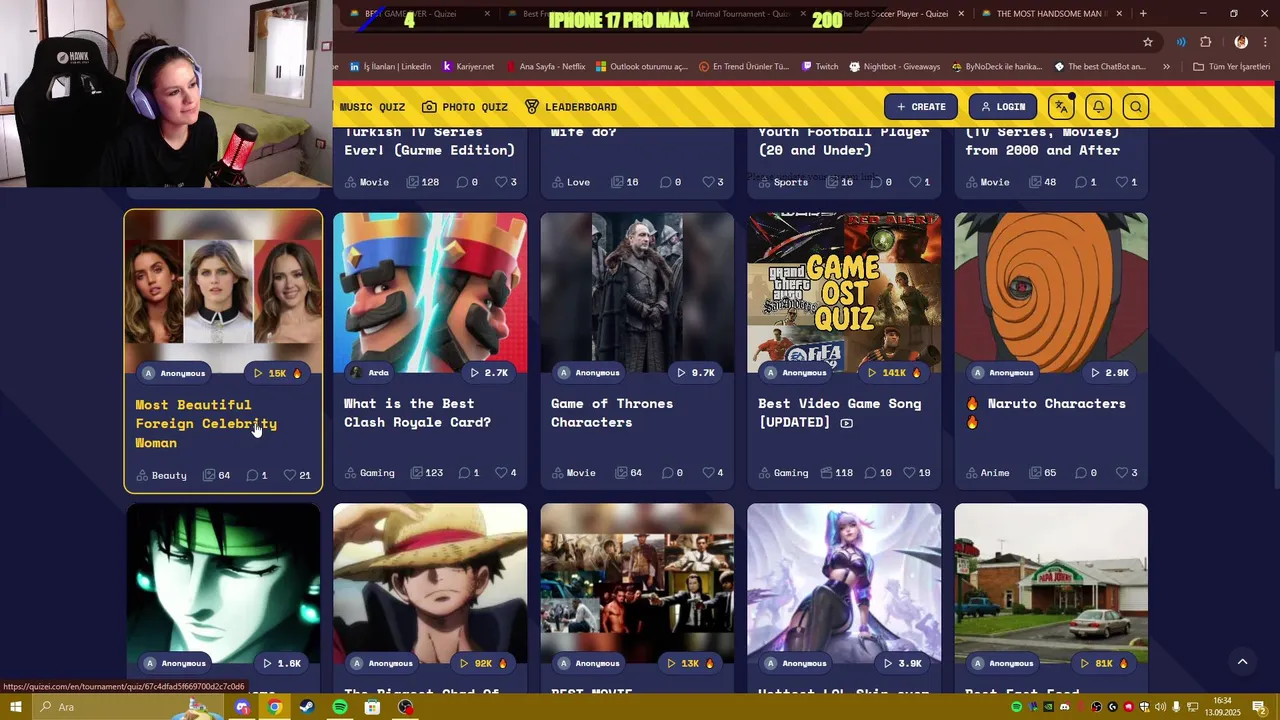Viewport: 1280px width, 720px height.
Task: Click the Gaming tag on Clash Royale card
Action: click(x=370, y=473)
